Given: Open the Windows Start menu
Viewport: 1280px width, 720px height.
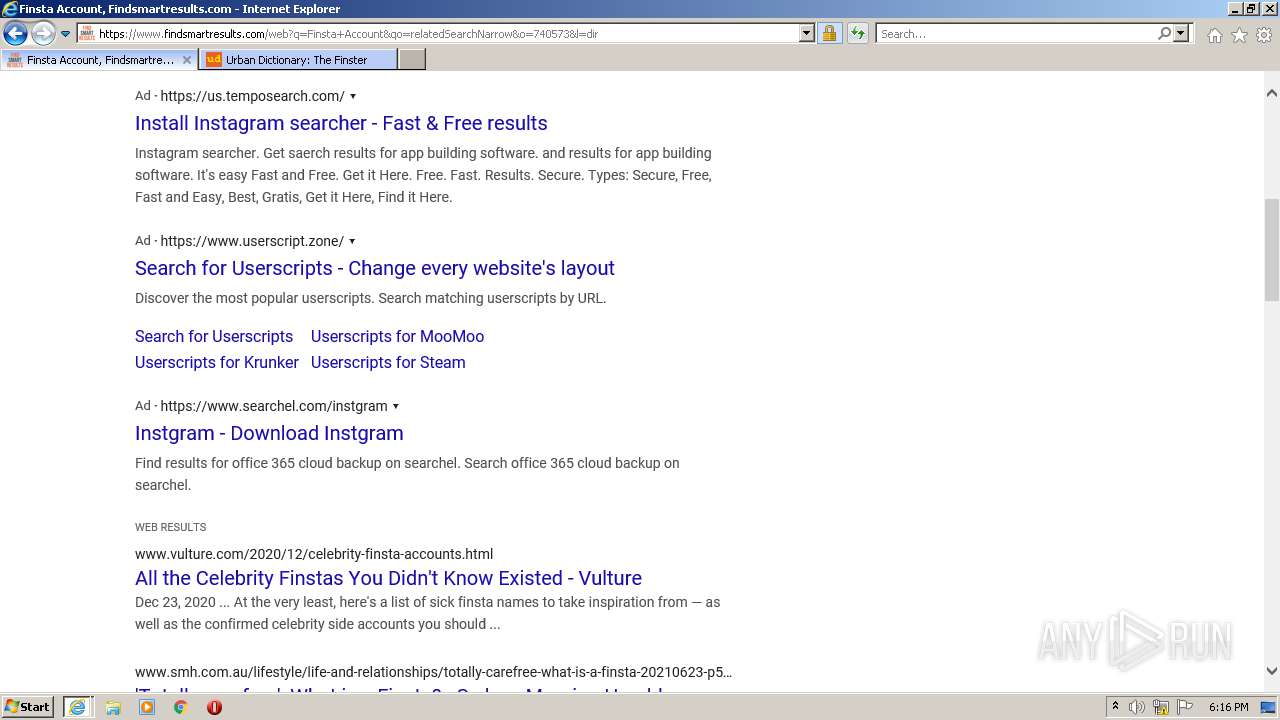Looking at the screenshot, I should (x=28, y=706).
